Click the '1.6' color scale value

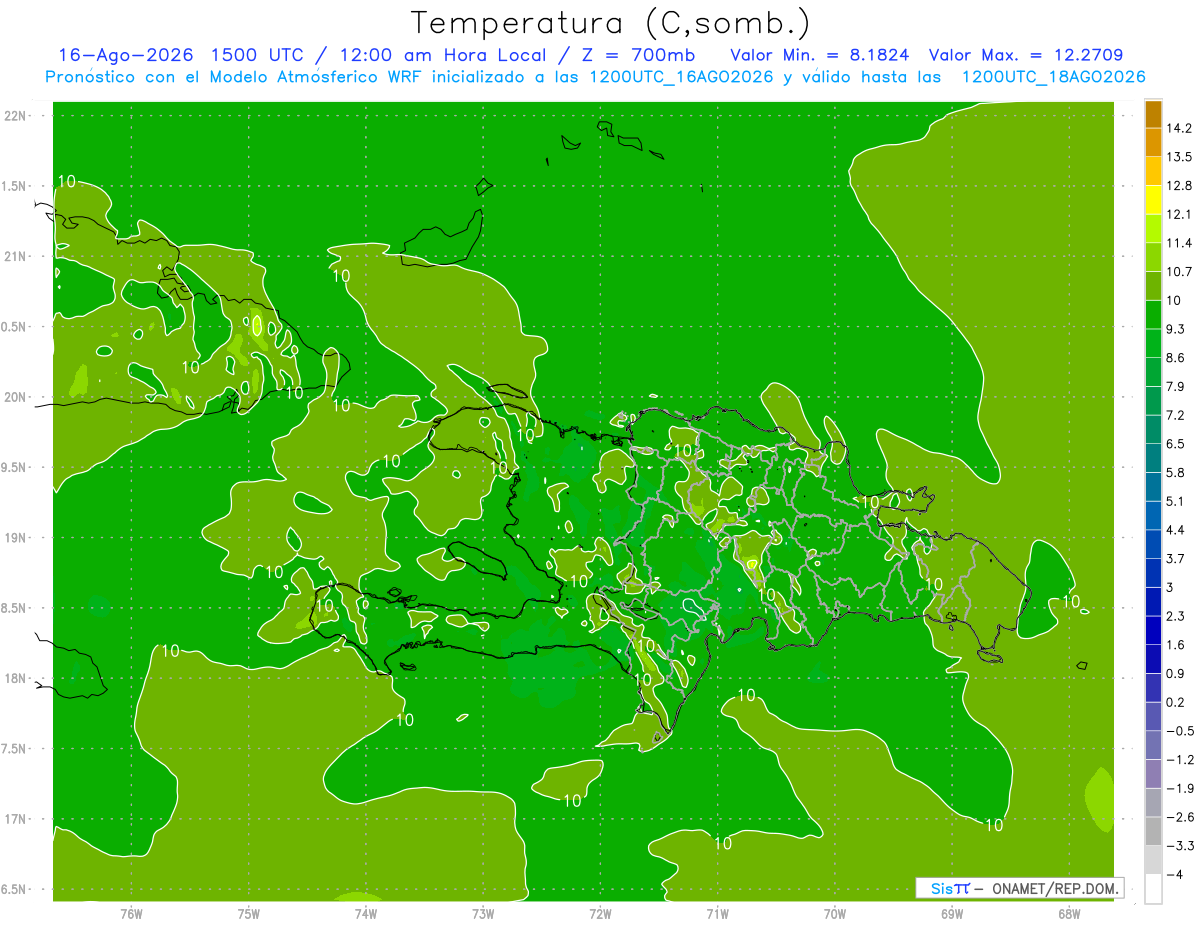1176,645
